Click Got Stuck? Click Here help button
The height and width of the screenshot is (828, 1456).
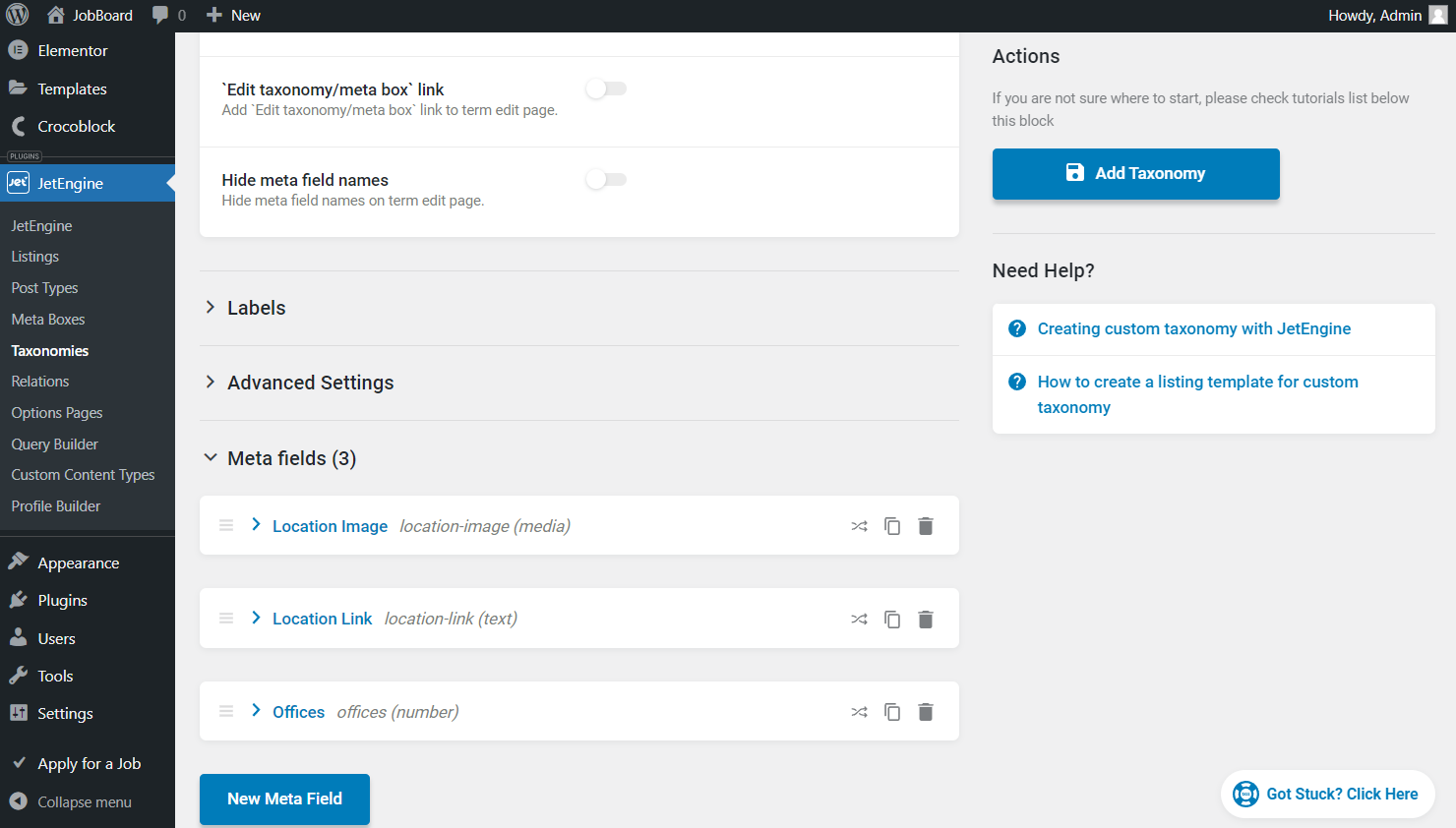[x=1327, y=794]
